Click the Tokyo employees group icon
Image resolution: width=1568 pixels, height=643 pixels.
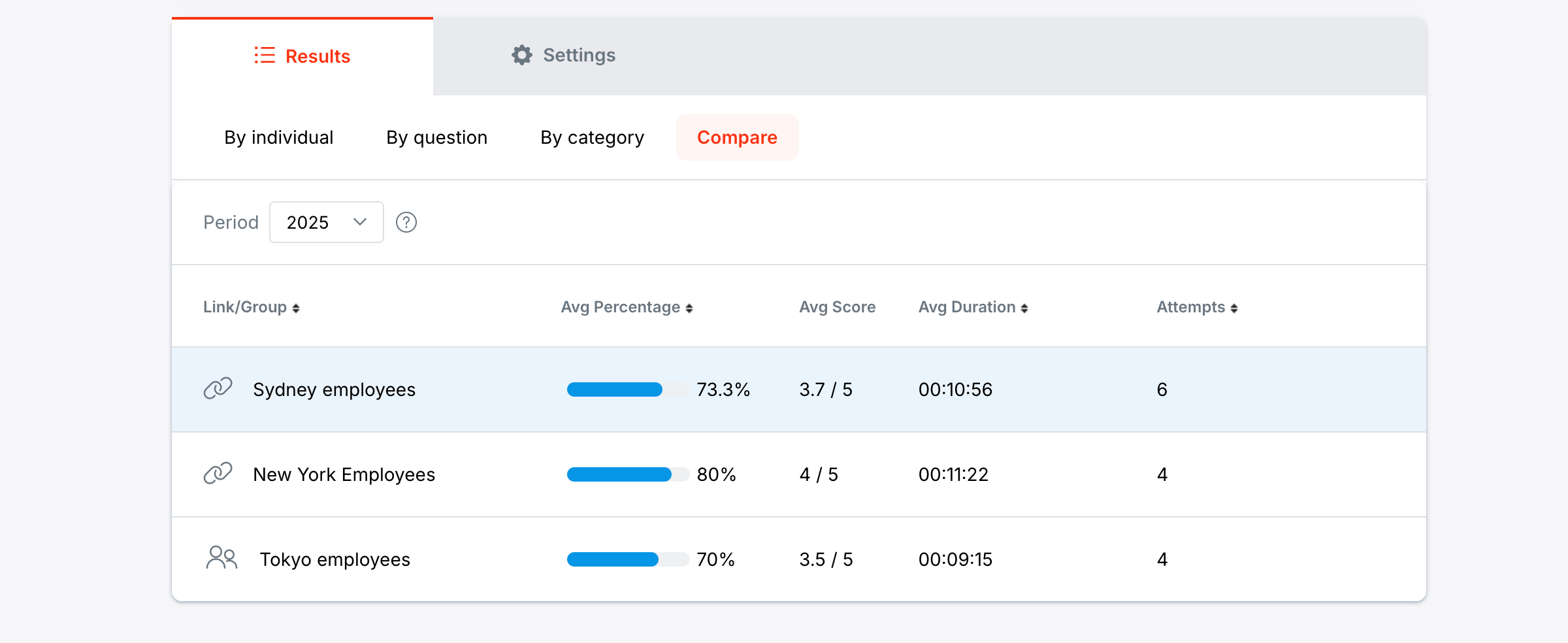[x=221, y=559]
